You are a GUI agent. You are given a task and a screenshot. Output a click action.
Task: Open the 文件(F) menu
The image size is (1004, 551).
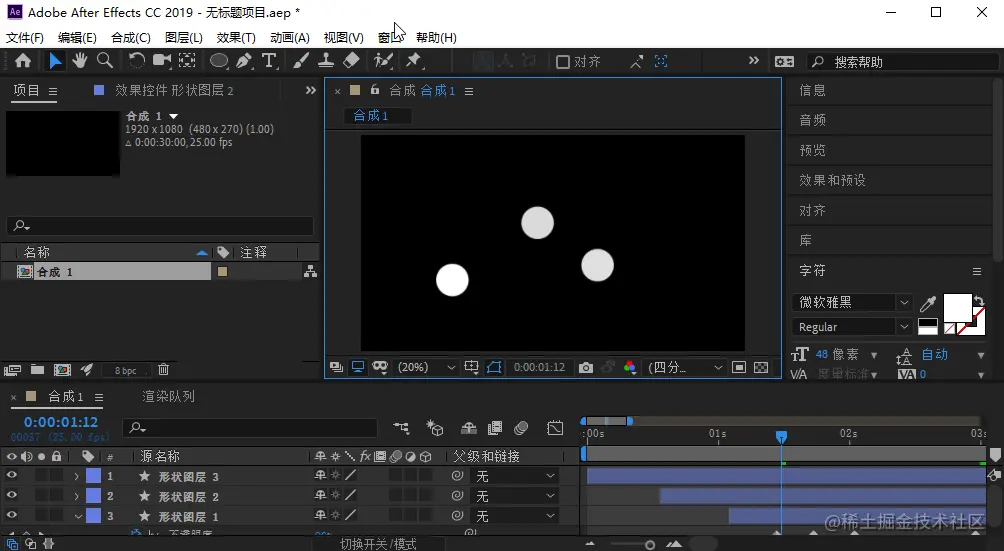coord(25,38)
